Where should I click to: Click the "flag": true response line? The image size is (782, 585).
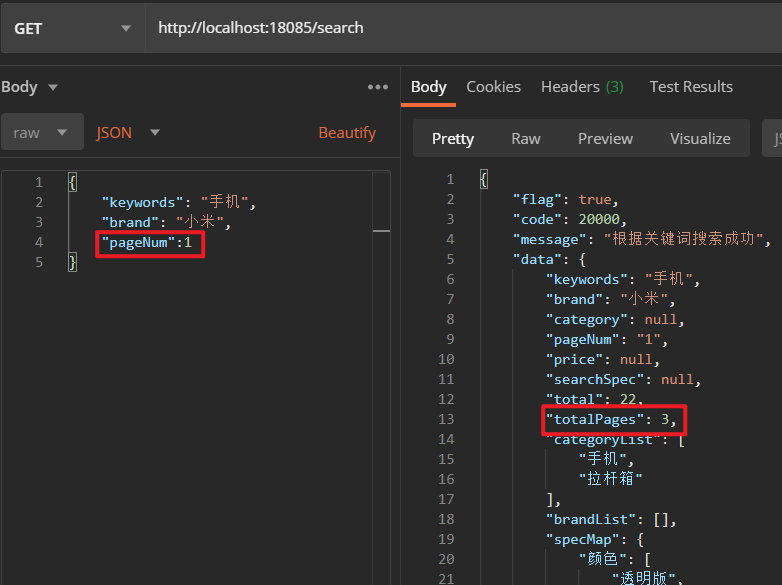click(566, 200)
